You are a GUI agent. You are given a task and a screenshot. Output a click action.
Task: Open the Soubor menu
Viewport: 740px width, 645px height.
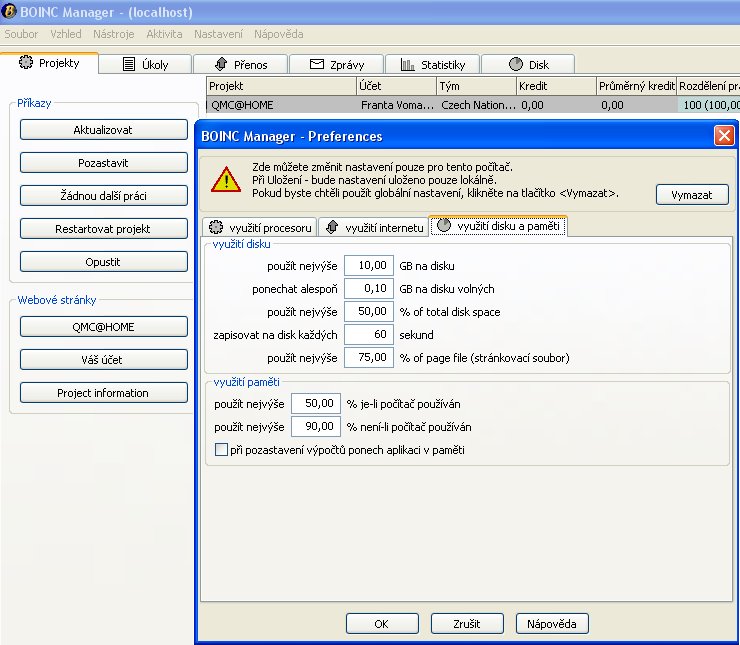point(21,34)
